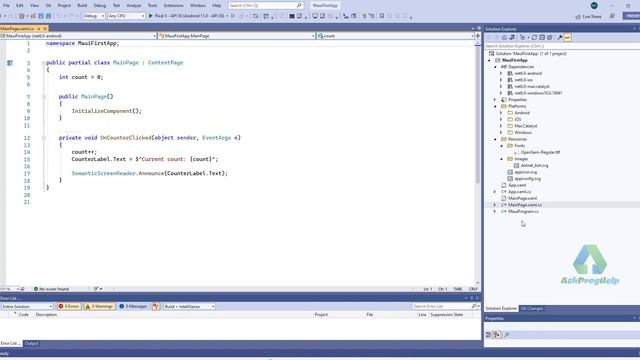Open Properties via wrench icon in Solution Explorer
Image resolution: width=640 pixels, height=360 pixels.
560,38
